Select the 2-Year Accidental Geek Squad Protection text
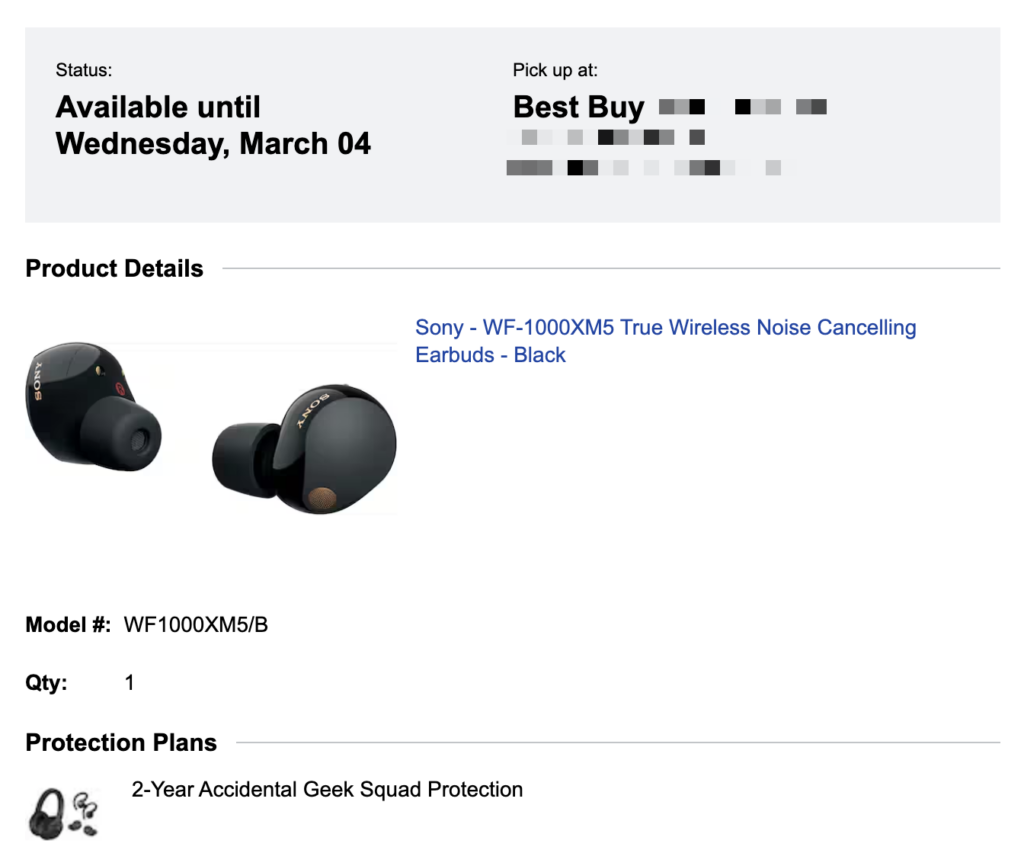This screenshot has height=866, width=1024. (327, 790)
